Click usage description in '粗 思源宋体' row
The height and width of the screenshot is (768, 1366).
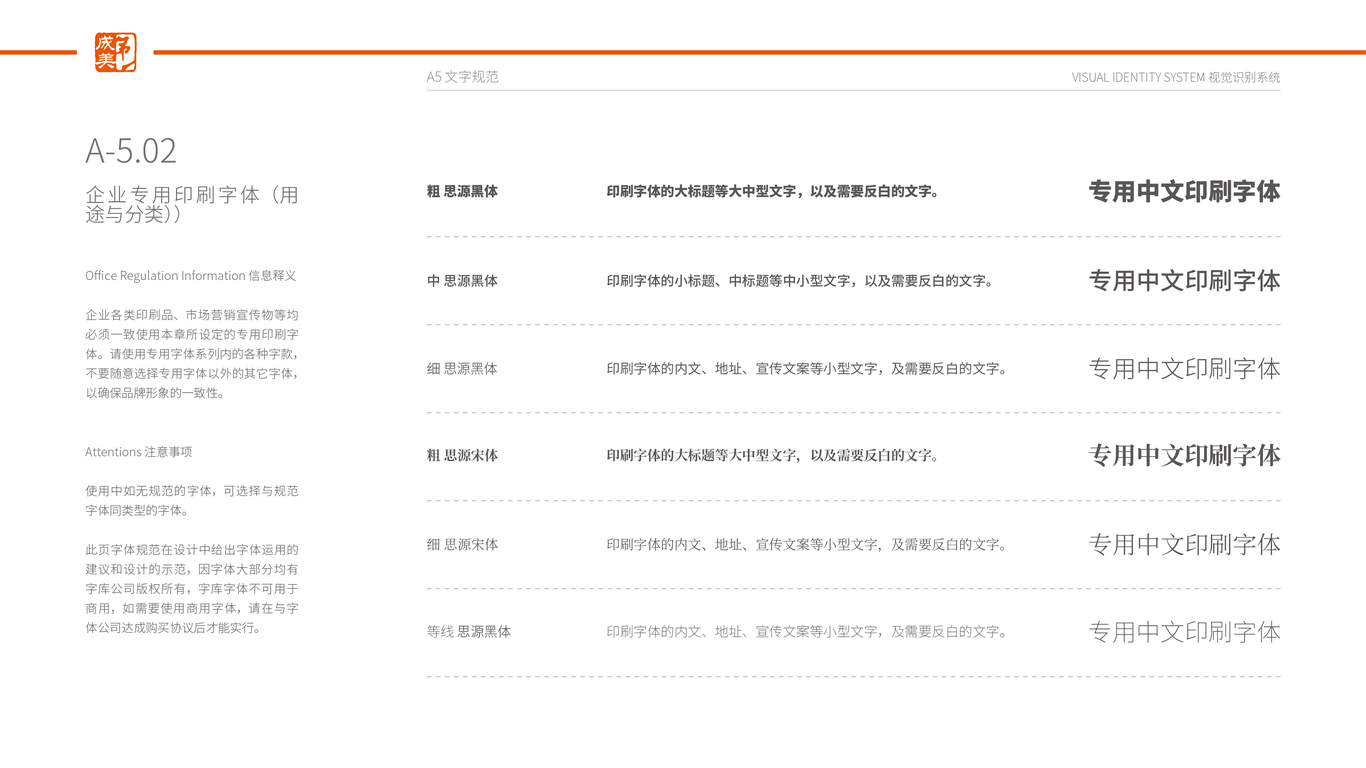[773, 456]
